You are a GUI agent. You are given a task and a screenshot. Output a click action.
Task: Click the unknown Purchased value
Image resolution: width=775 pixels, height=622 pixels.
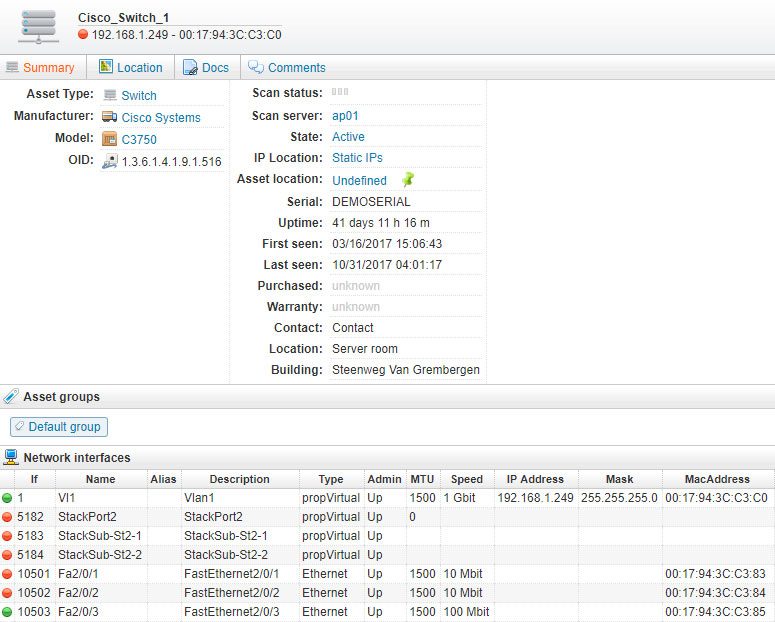click(356, 286)
